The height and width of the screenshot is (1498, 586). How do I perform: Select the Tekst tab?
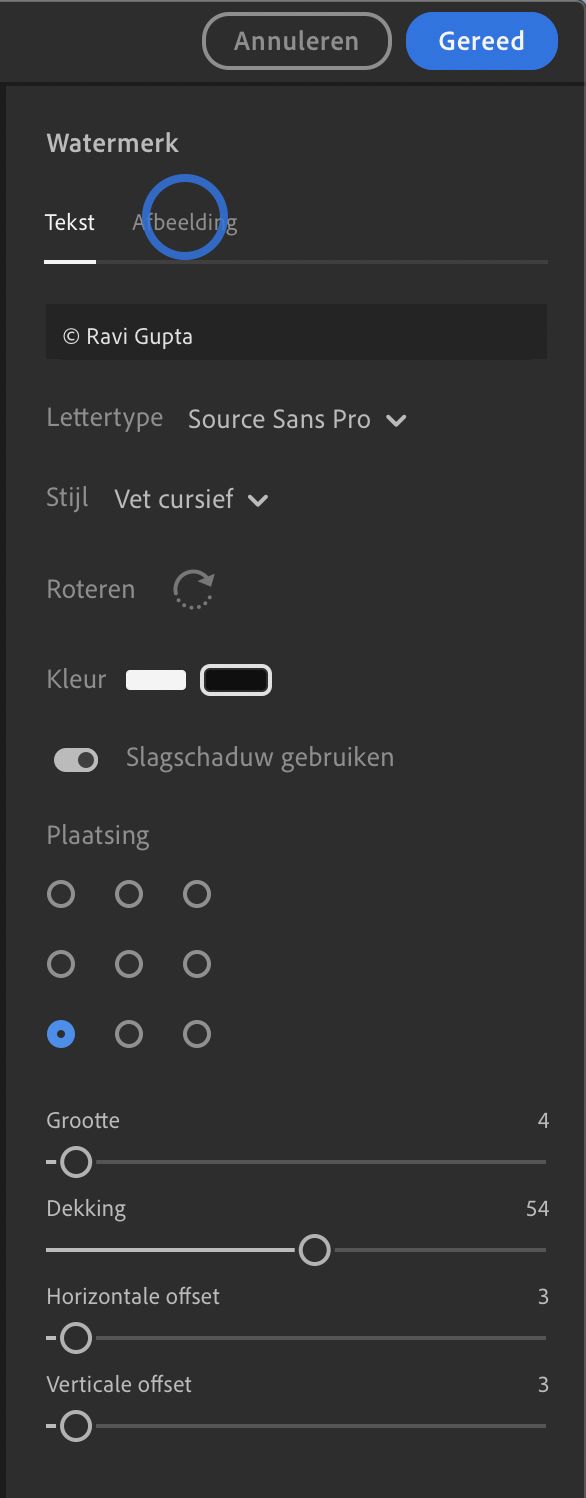[x=70, y=222]
